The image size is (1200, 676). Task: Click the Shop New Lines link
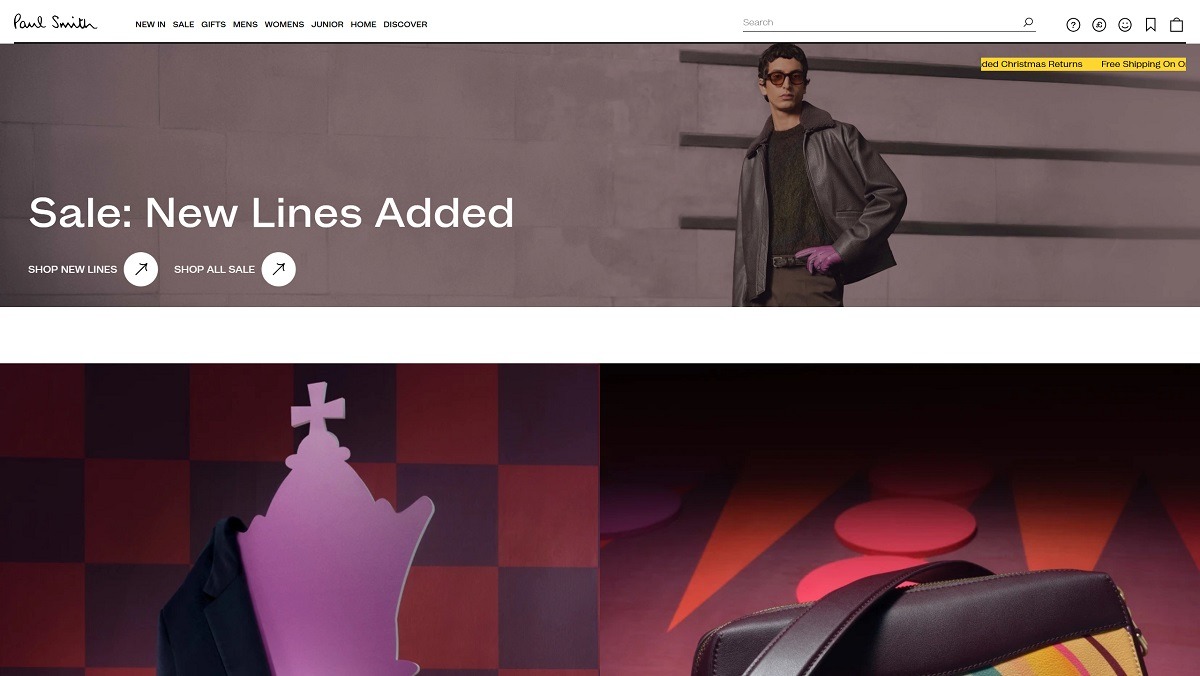(x=73, y=269)
